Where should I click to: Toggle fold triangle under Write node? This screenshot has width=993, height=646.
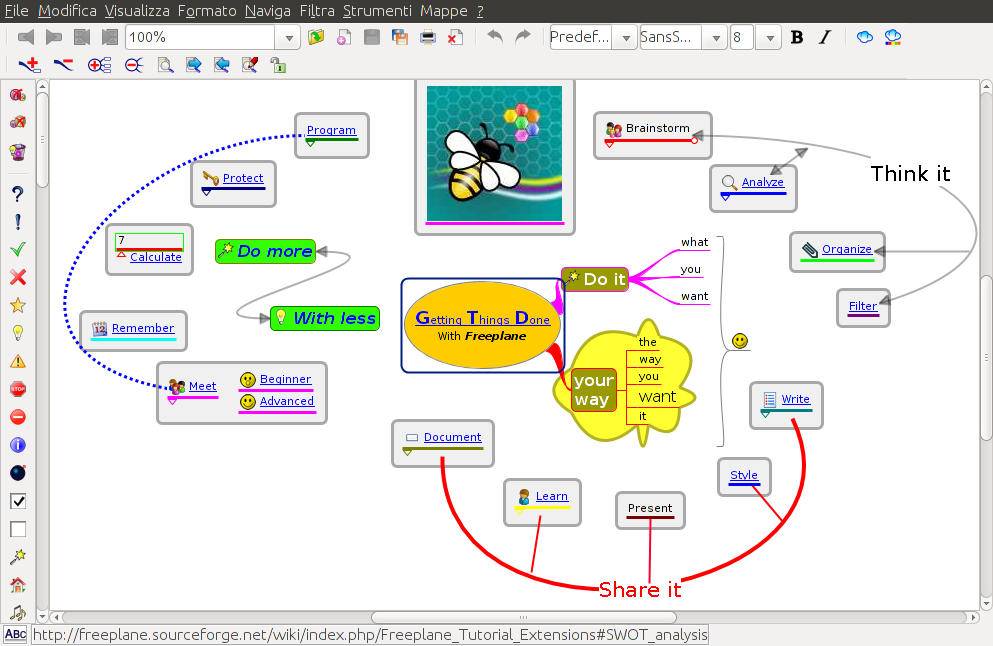click(x=765, y=414)
